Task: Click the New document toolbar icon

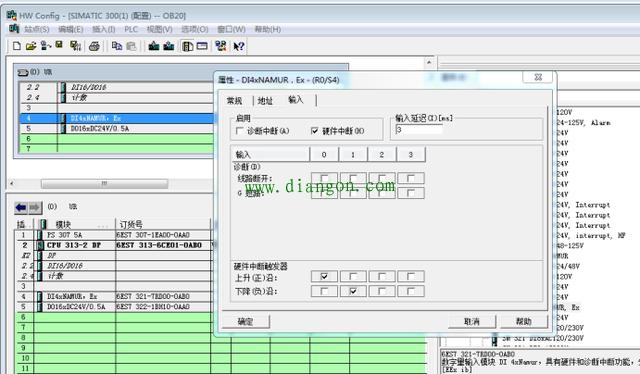Action: point(17,46)
